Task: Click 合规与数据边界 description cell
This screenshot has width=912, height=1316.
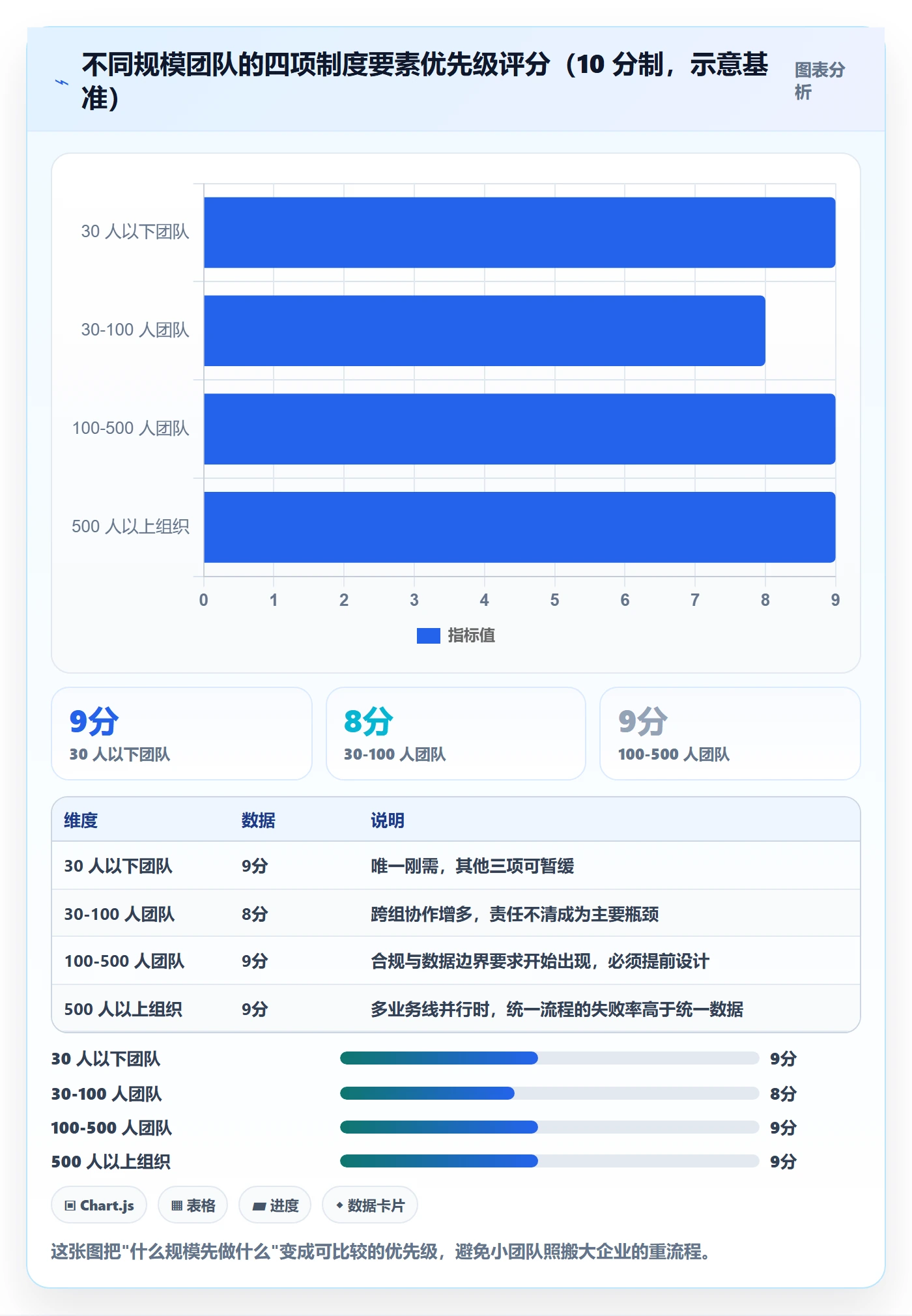Action: click(x=540, y=961)
